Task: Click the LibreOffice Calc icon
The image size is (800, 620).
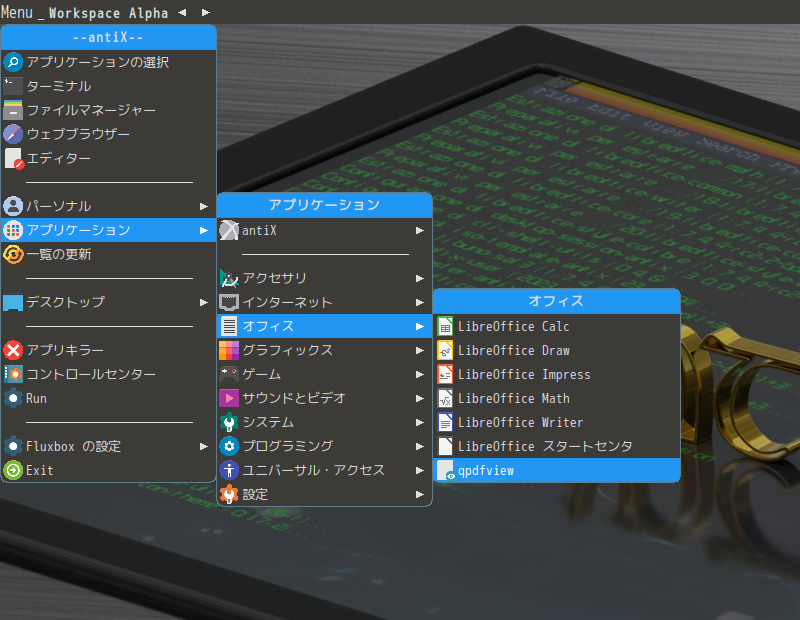Action: pyautogui.click(x=445, y=327)
